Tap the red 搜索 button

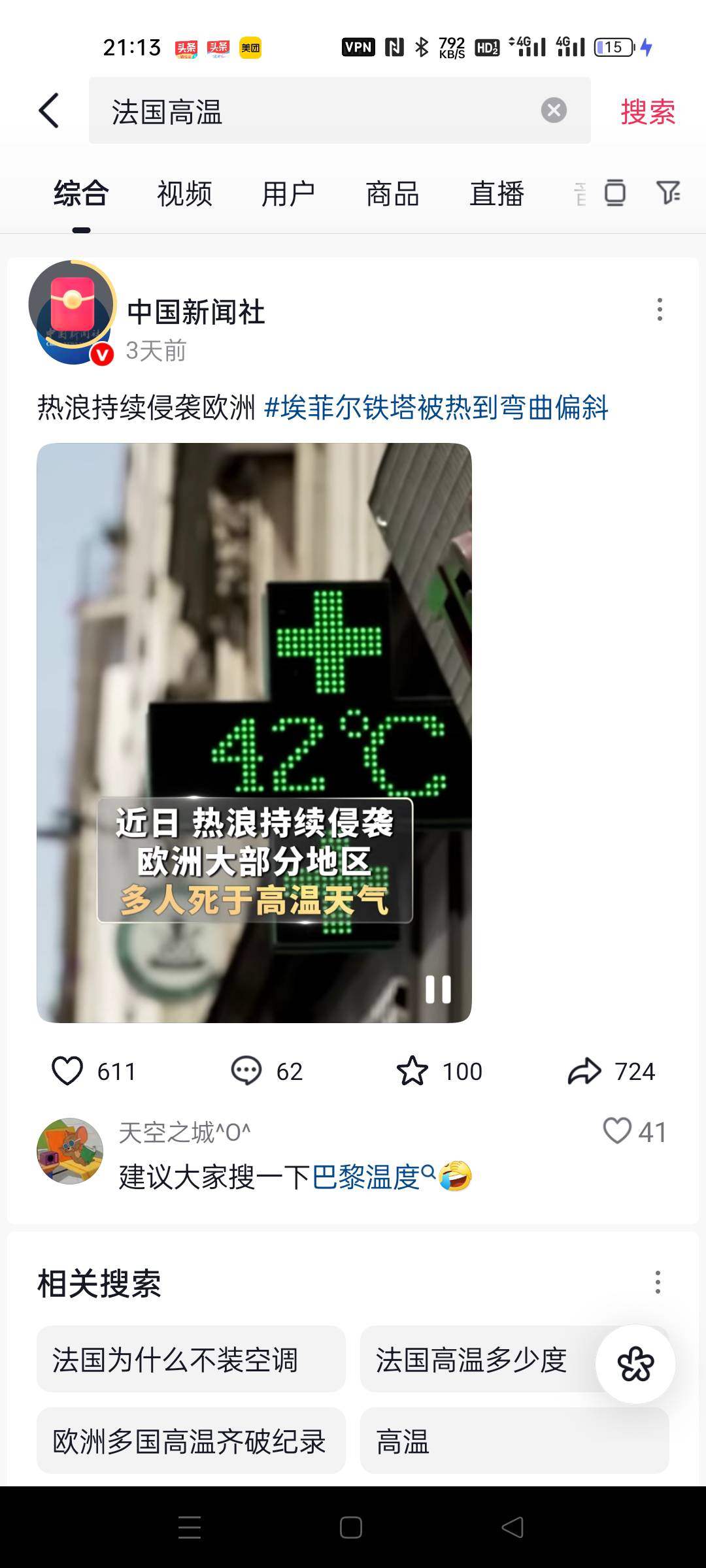tap(648, 111)
